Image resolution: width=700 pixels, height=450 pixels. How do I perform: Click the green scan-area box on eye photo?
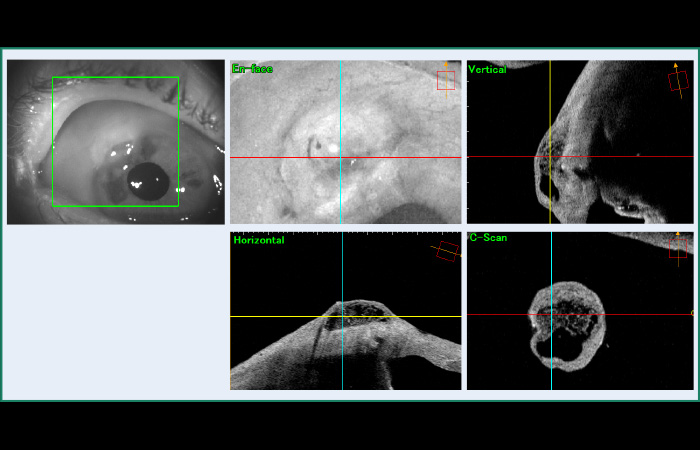[x=116, y=142]
